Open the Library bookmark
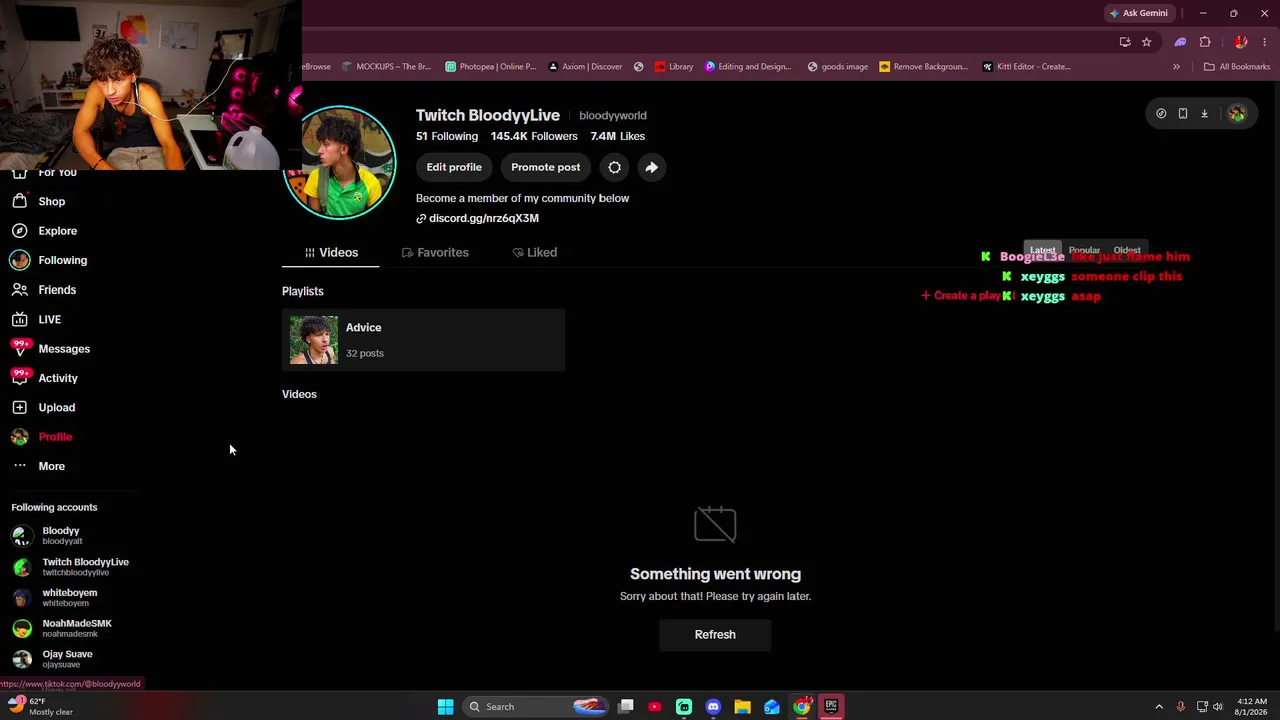 (674, 67)
